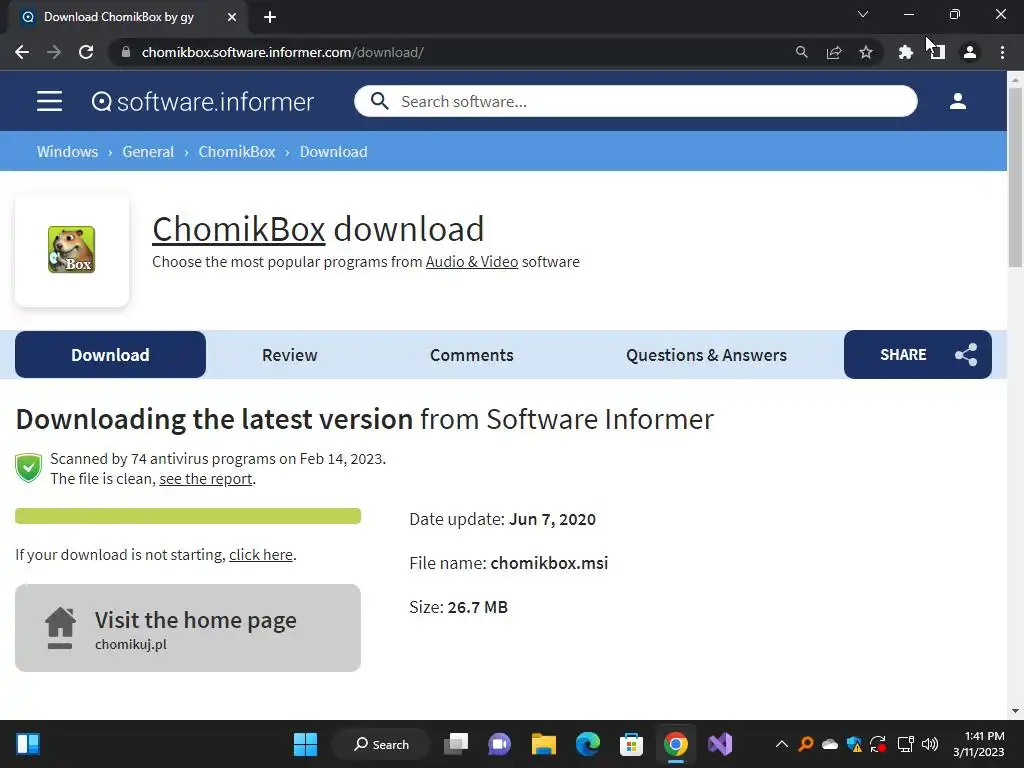Open Visual Studio from taskbar
Screen dimensions: 1024x768
point(720,744)
